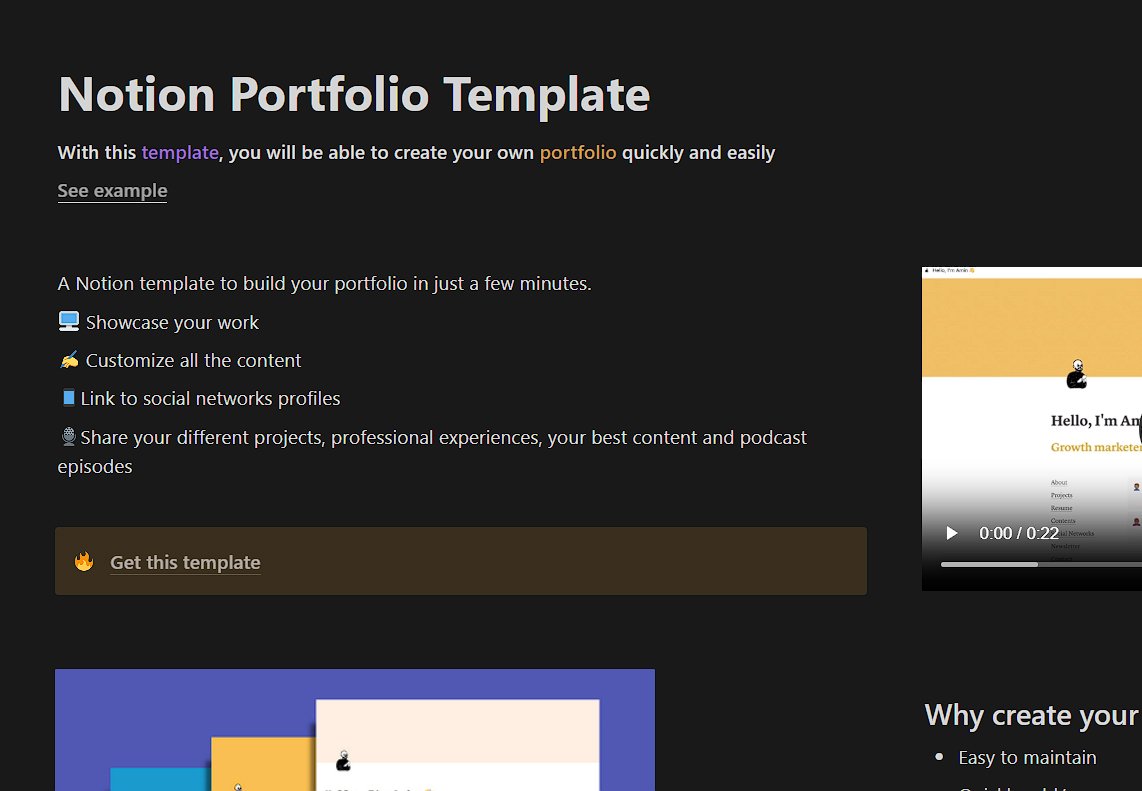Image resolution: width=1142 pixels, height=791 pixels.
Task: Click the computer emoji beside Showcase your work
Action: [68, 321]
